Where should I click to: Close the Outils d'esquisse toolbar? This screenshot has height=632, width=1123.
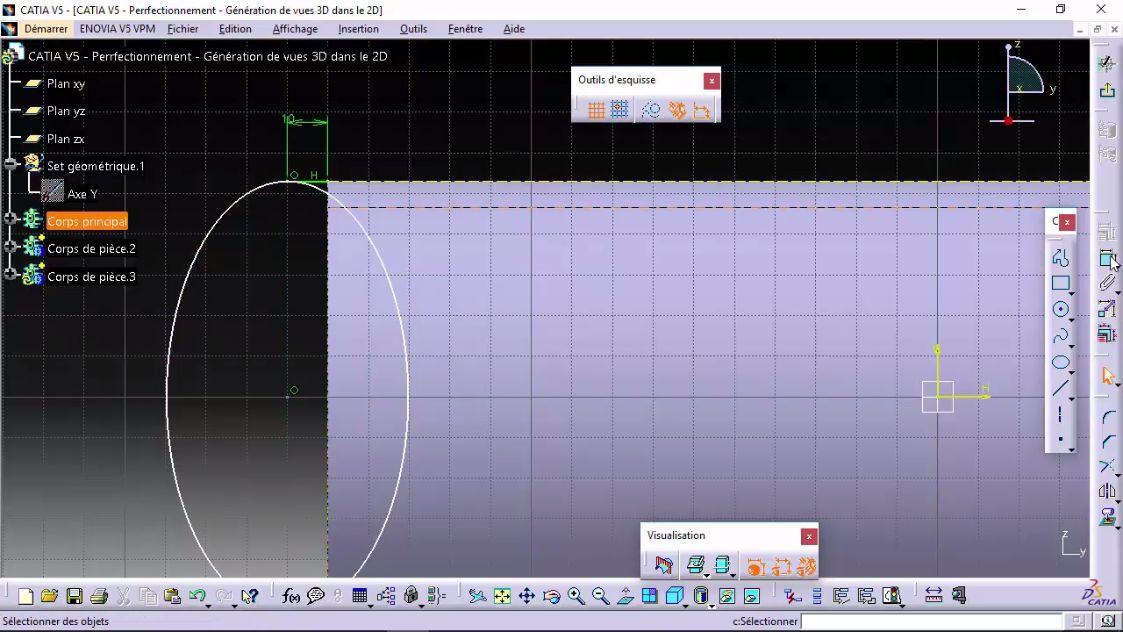711,81
